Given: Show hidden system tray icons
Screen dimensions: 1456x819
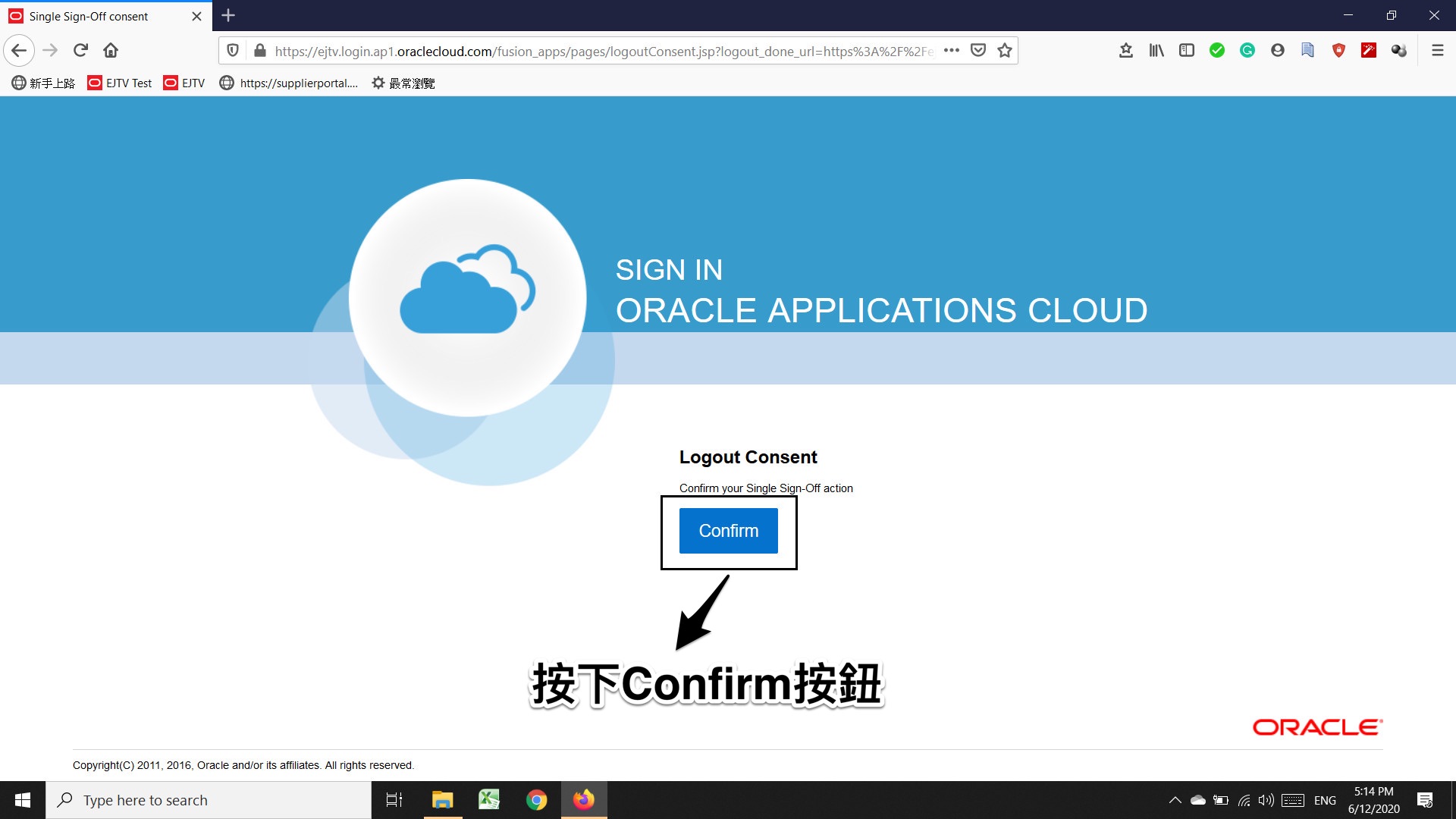Looking at the screenshot, I should 1175,800.
